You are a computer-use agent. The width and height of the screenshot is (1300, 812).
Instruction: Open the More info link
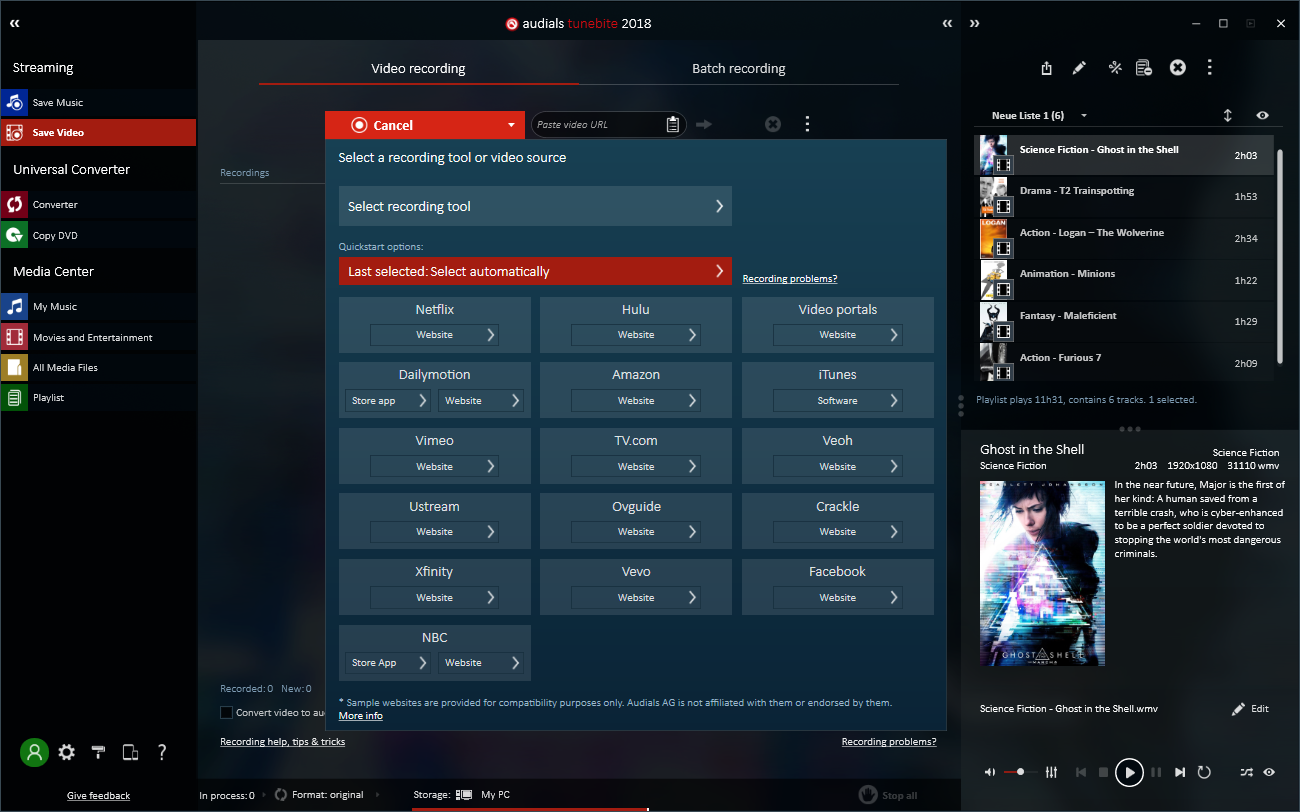[x=360, y=716]
